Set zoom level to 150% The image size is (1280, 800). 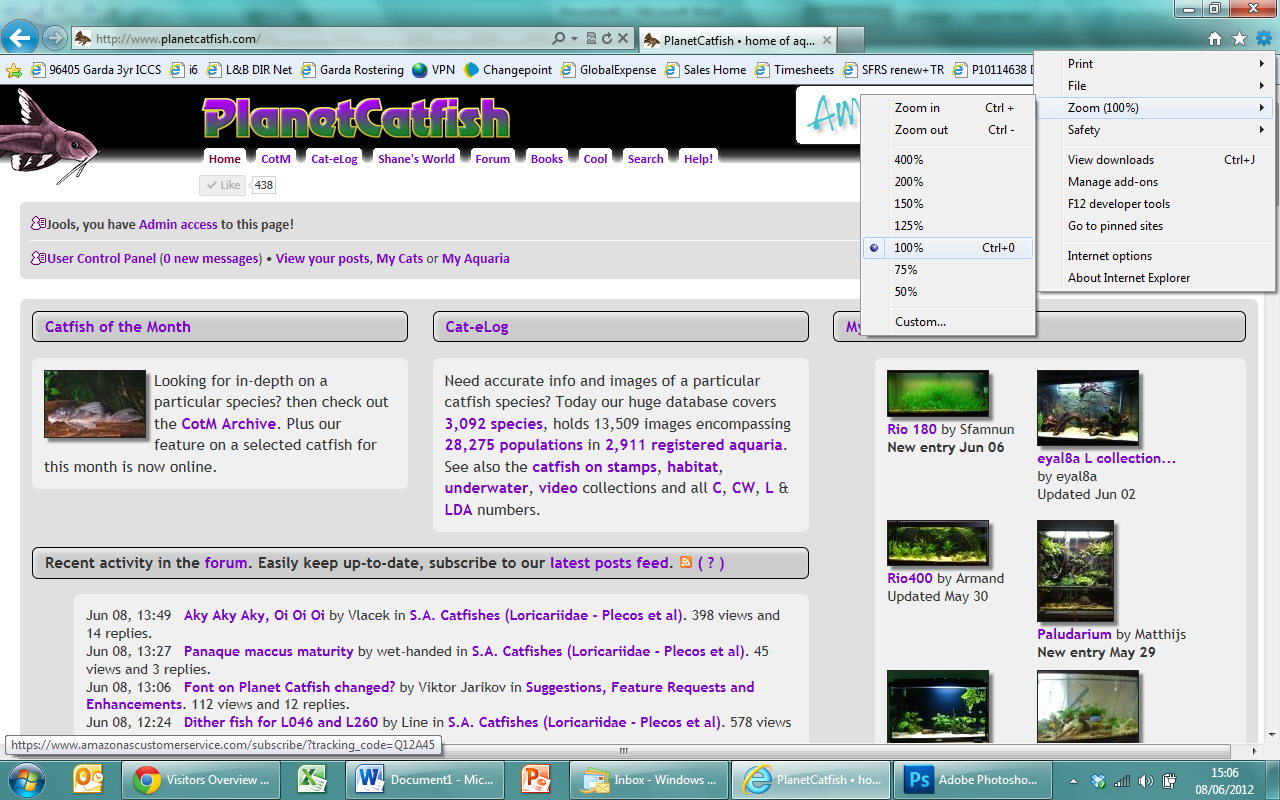[x=948, y=204]
